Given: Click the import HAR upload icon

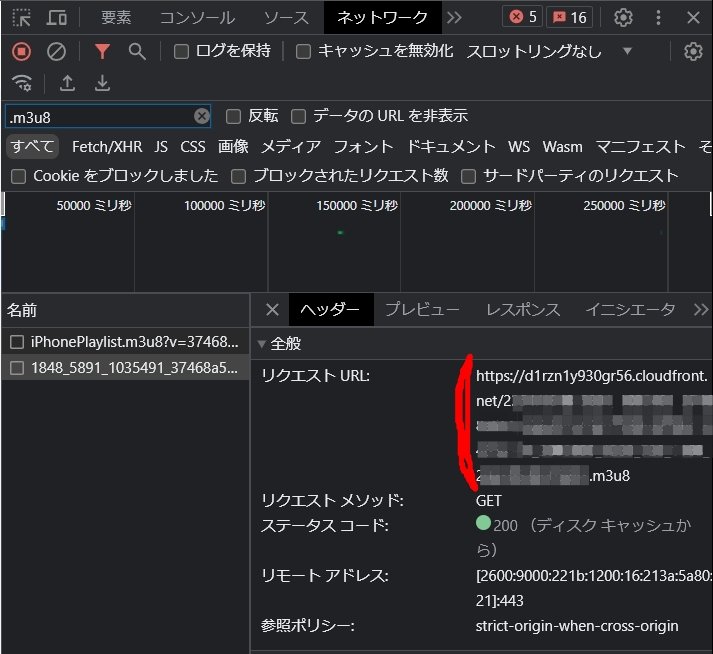Looking at the screenshot, I should [x=67, y=83].
